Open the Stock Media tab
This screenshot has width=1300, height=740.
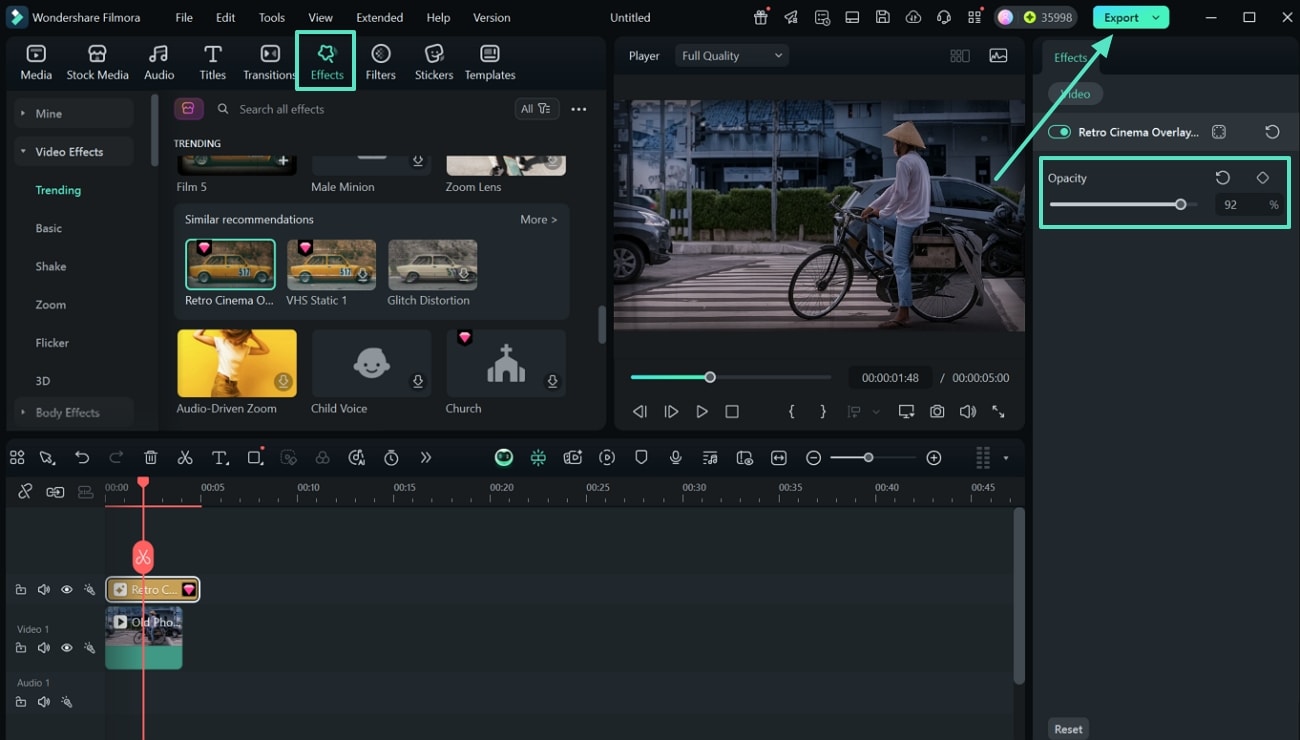(x=97, y=62)
